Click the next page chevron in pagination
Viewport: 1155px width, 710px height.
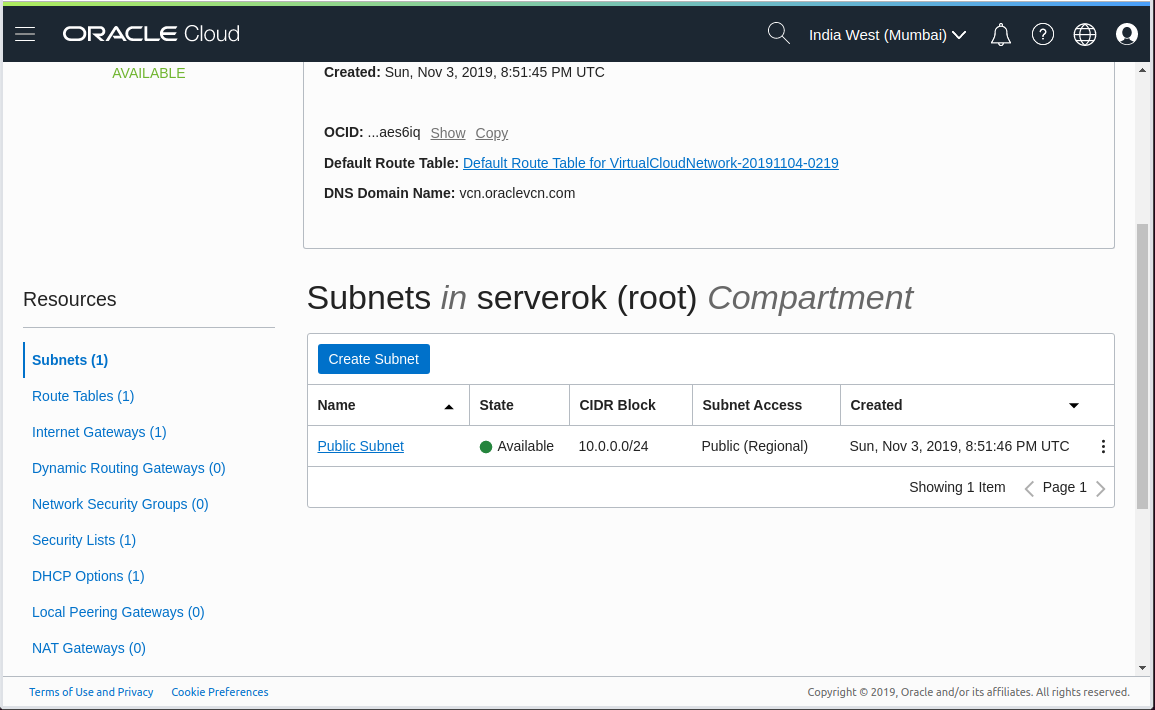[1100, 488]
